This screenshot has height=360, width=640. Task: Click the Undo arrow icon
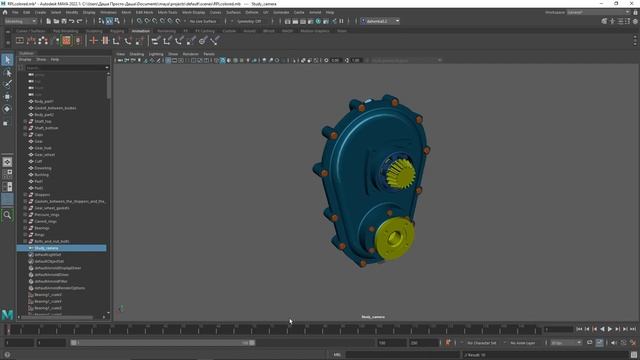tap(71, 21)
